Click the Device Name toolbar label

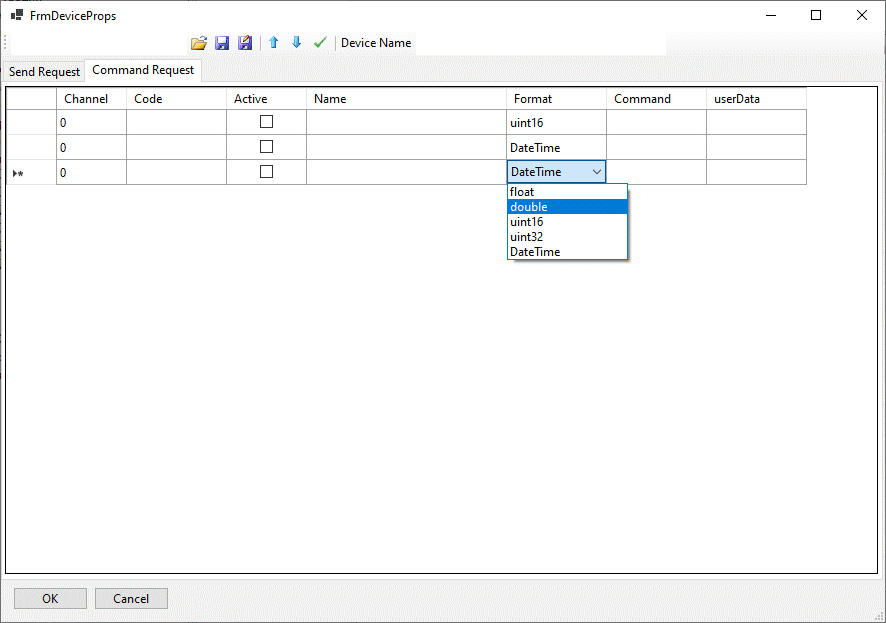coord(376,43)
